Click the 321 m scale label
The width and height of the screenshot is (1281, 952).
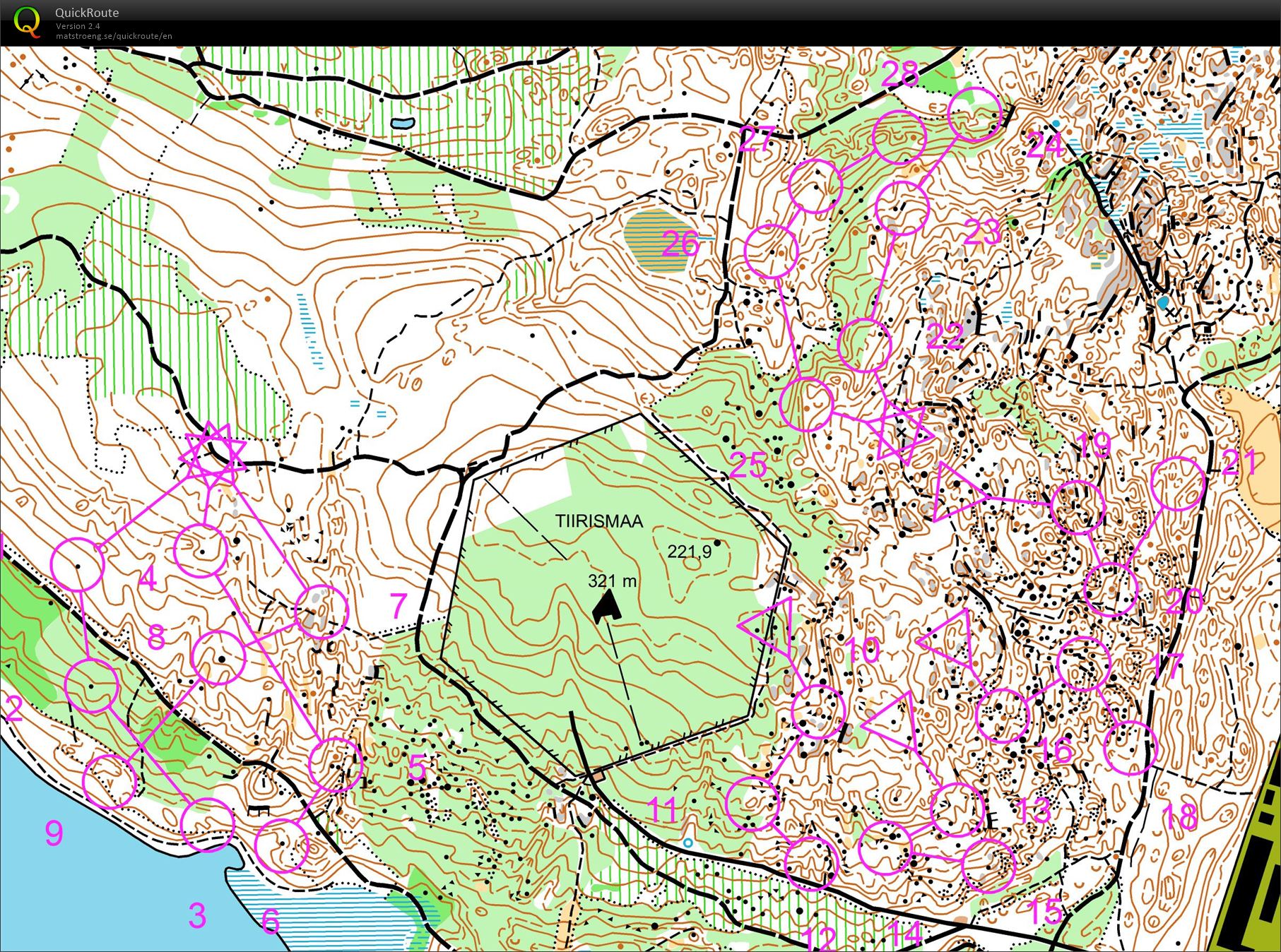click(x=613, y=581)
